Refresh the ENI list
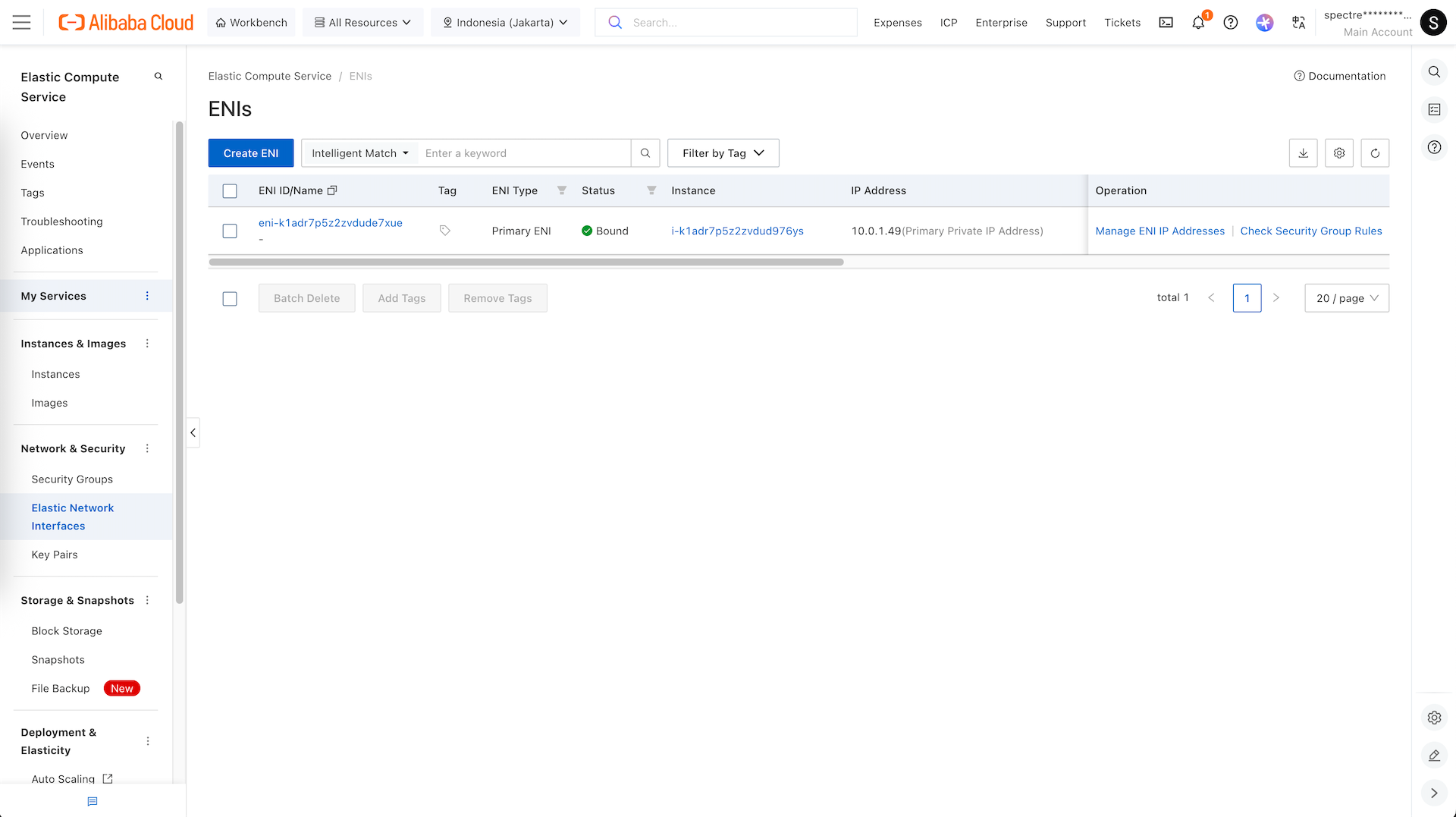Screen dimensions: 1456x817 coord(1375,153)
